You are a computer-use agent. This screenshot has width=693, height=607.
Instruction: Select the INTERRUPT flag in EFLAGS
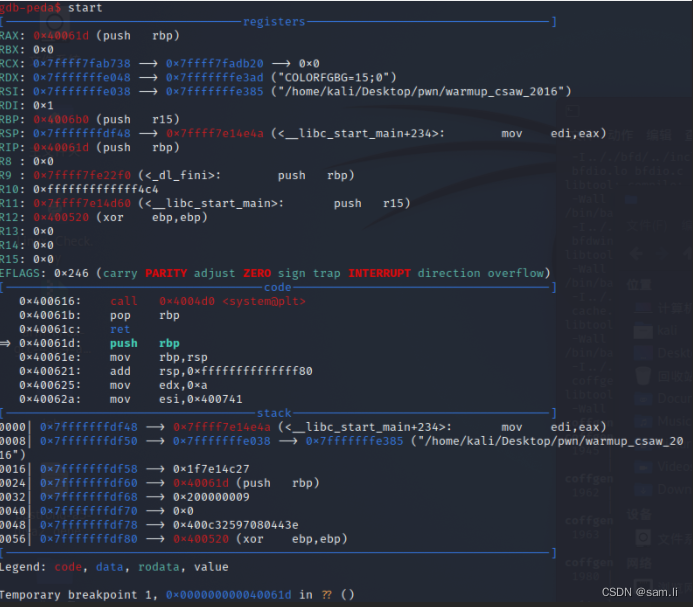pyautogui.click(x=379, y=273)
